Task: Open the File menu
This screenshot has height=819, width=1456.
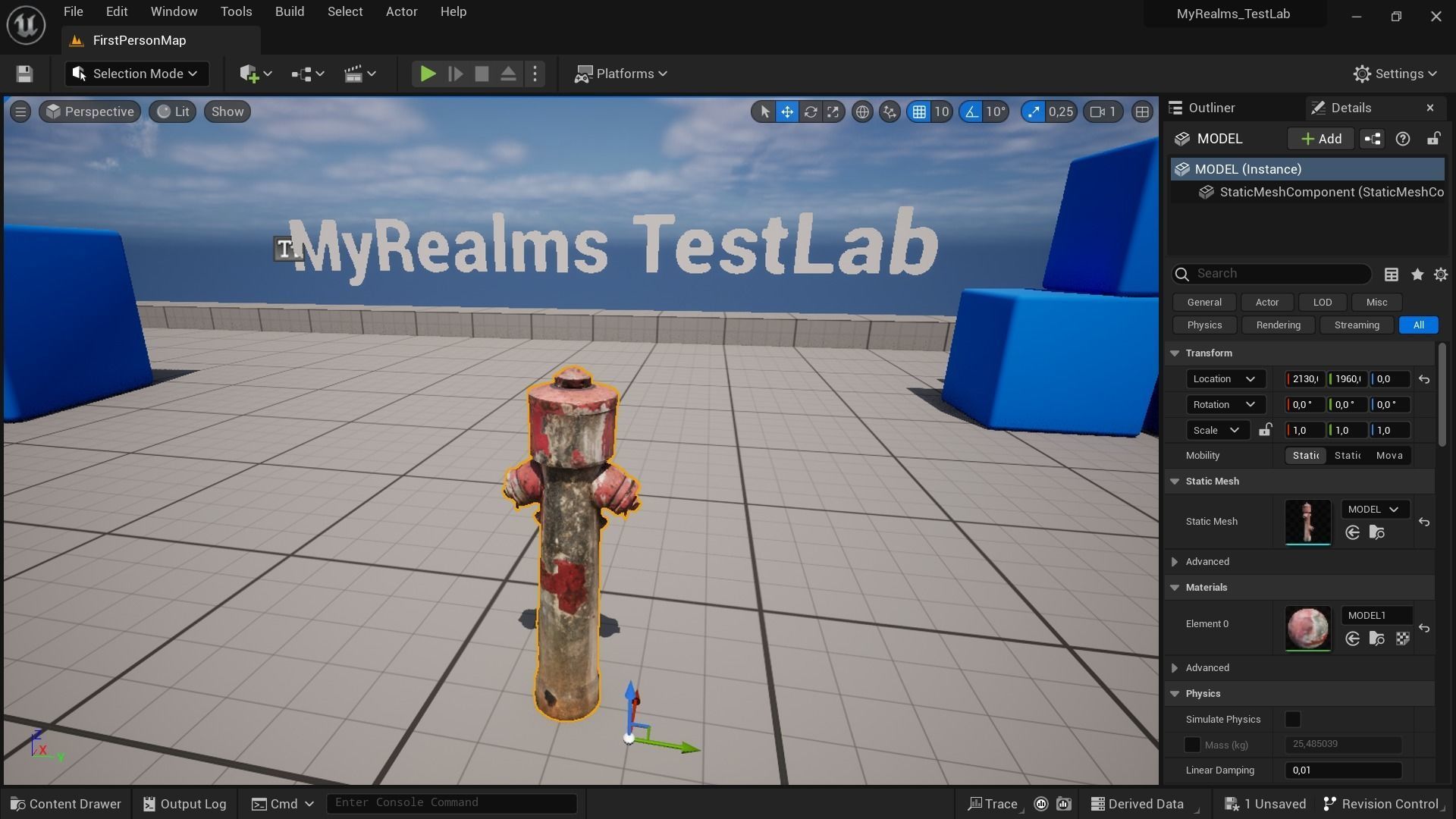Action: click(x=74, y=12)
